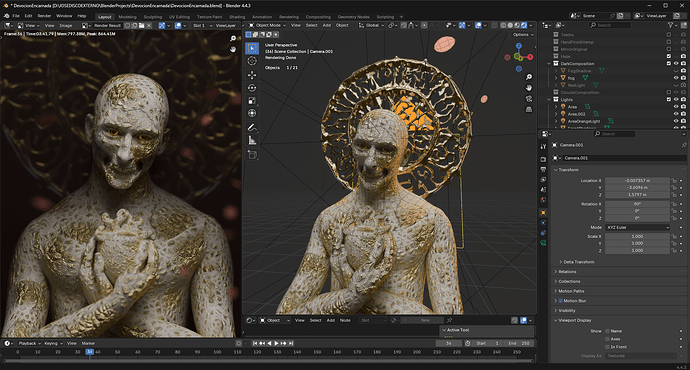Open the Slot 1 dropdown in image editor
The width and height of the screenshot is (690, 370).
point(202,26)
